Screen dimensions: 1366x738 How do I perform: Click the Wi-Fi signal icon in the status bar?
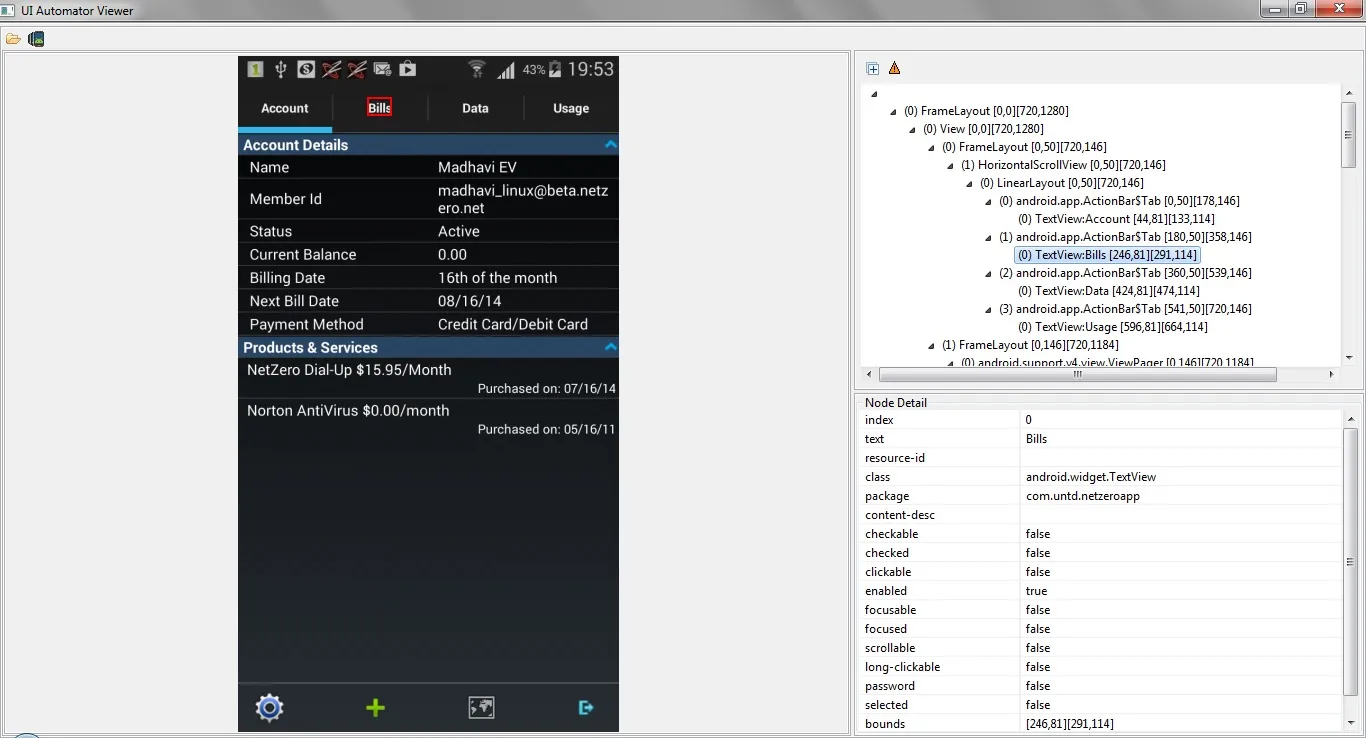477,69
